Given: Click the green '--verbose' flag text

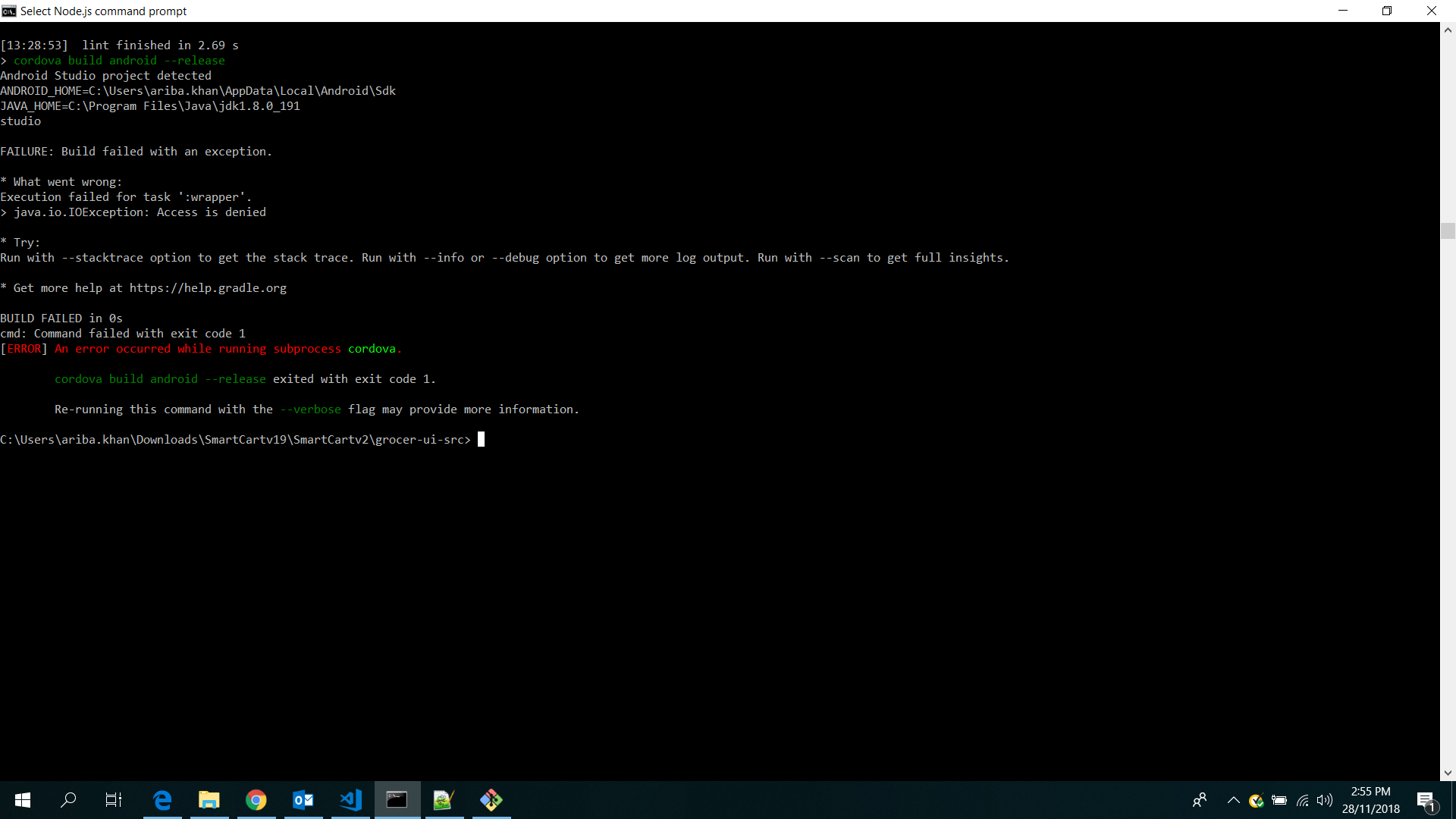Looking at the screenshot, I should pyautogui.click(x=310, y=409).
